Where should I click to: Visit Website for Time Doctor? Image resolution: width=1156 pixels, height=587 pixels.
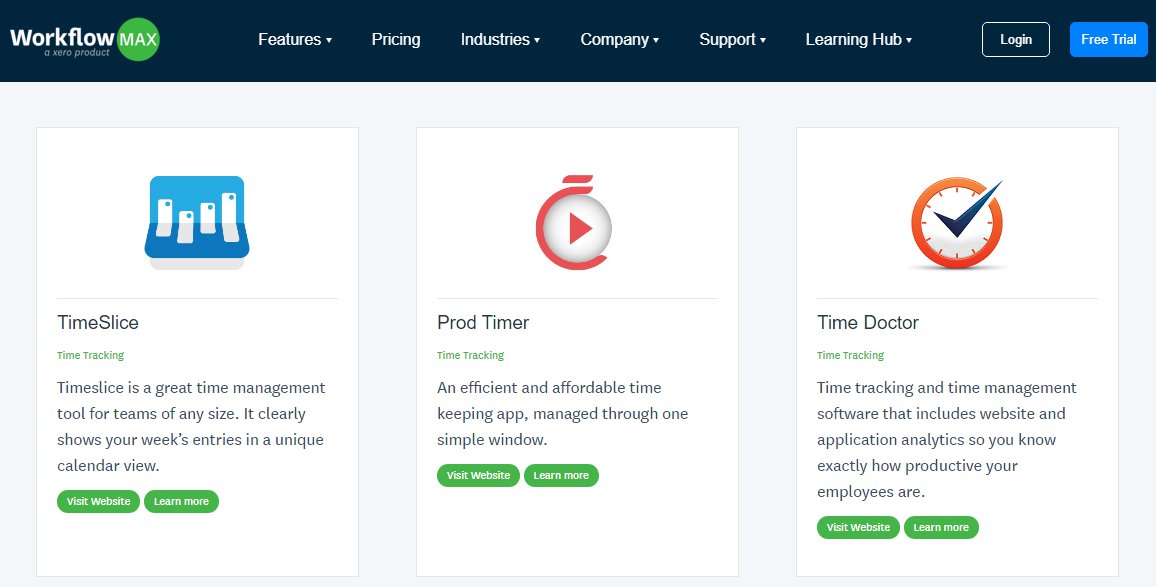click(858, 527)
